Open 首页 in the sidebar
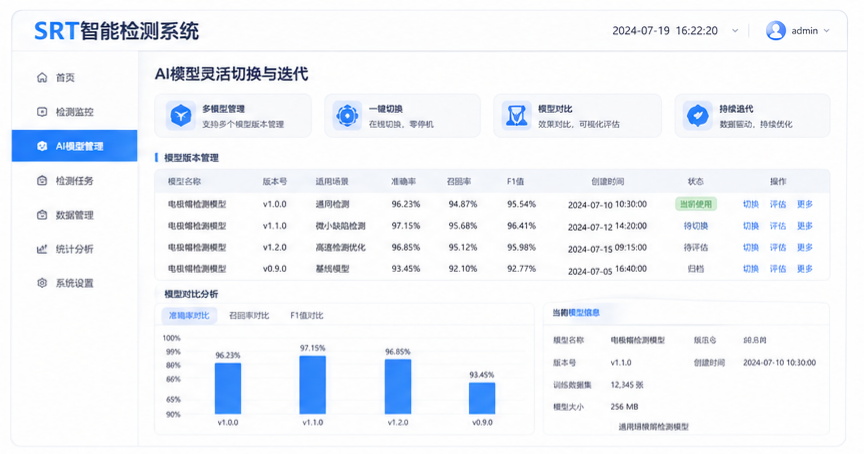 (74, 78)
